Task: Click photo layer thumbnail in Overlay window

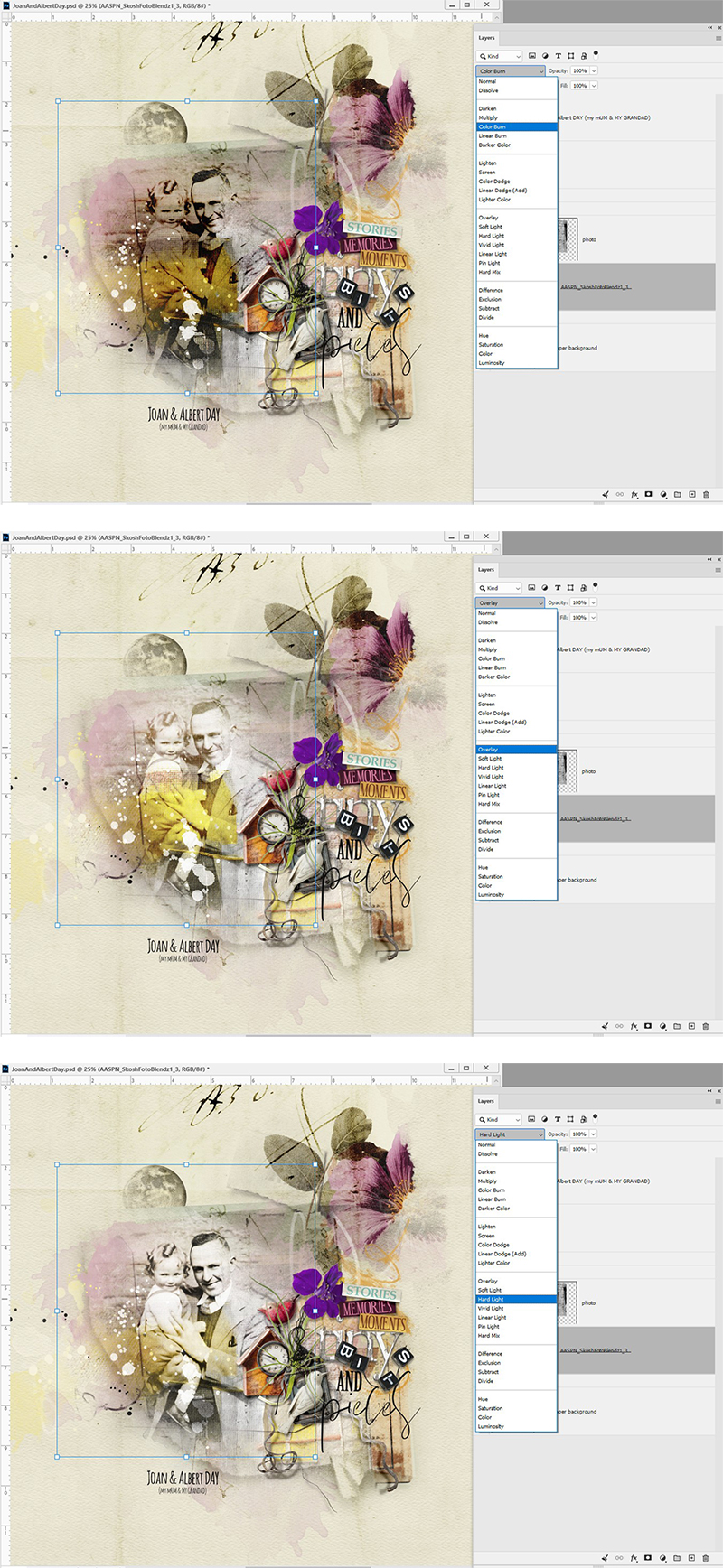Action: click(568, 771)
